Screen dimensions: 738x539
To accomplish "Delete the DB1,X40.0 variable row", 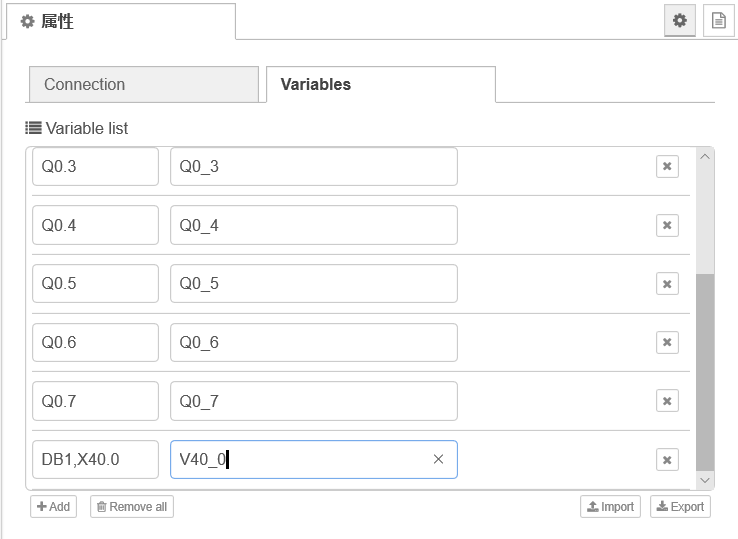I will (667, 460).
